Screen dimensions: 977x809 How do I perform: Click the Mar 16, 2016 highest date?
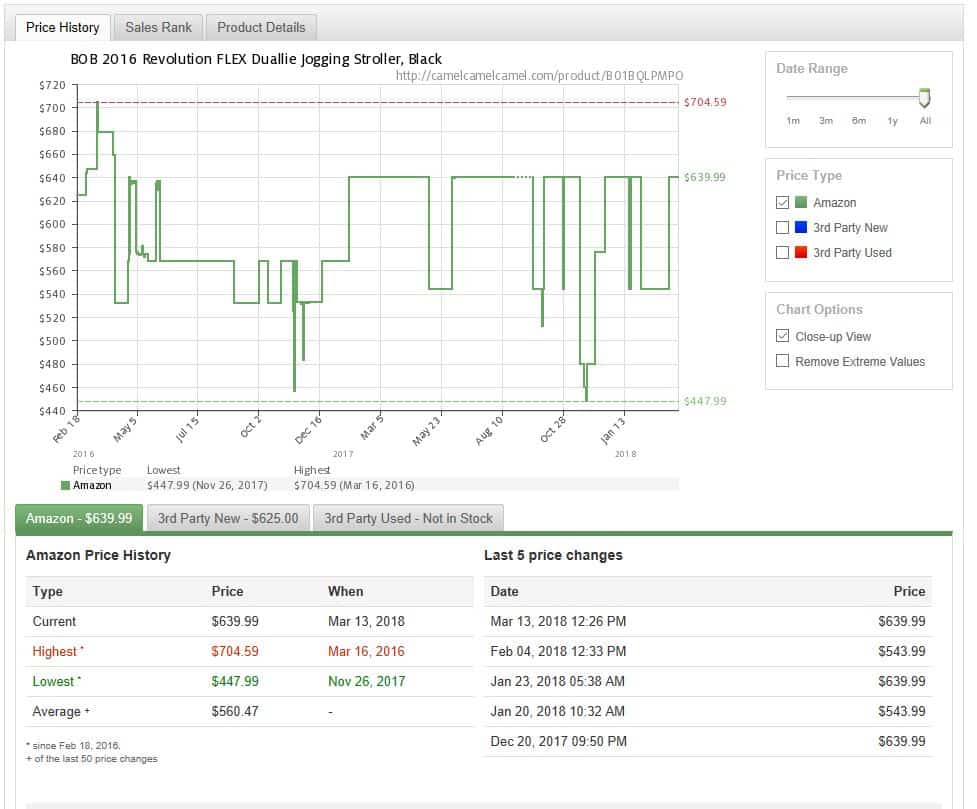[366, 651]
